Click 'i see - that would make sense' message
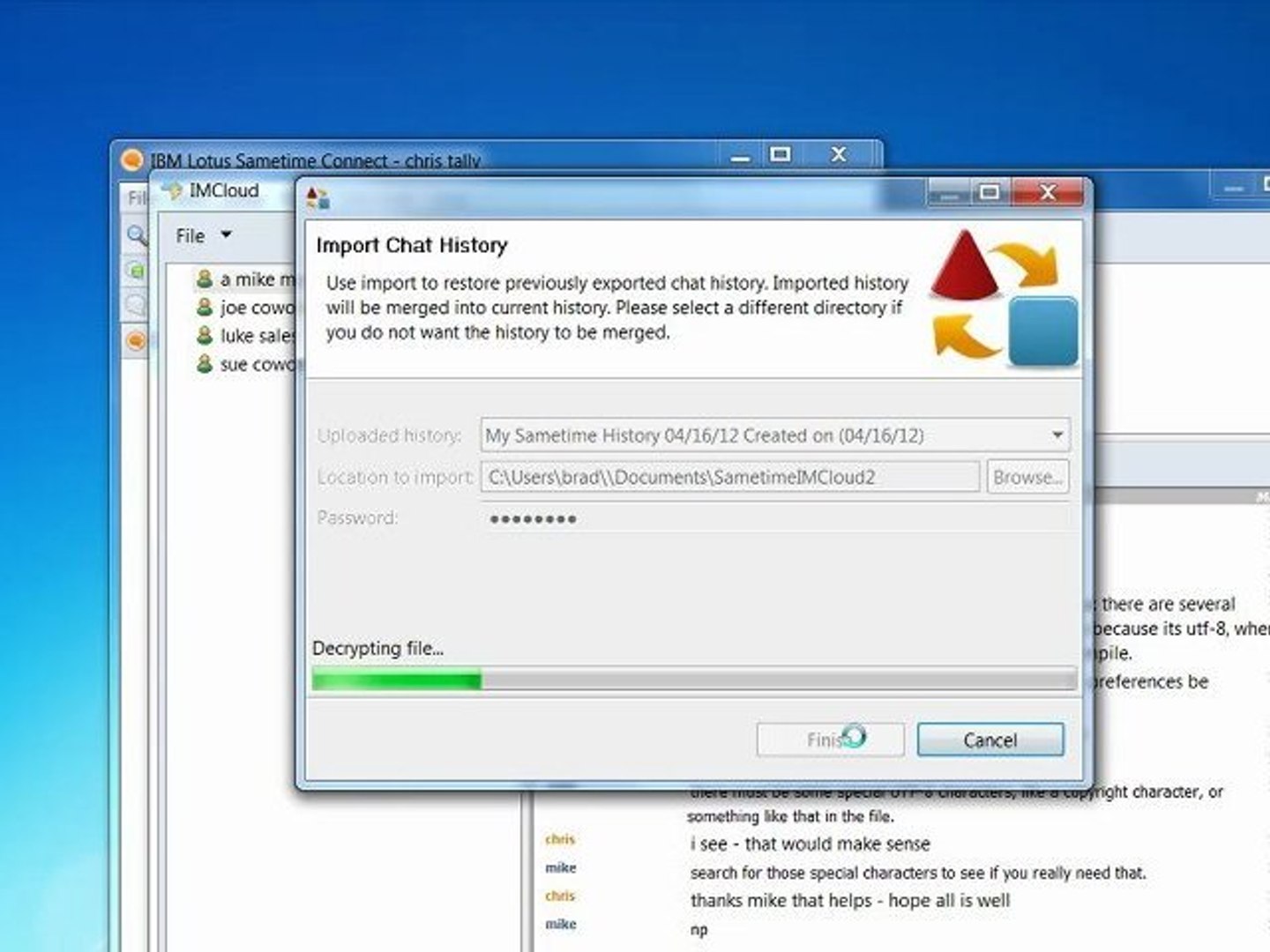Viewport: 1270px width, 952px height. click(810, 844)
